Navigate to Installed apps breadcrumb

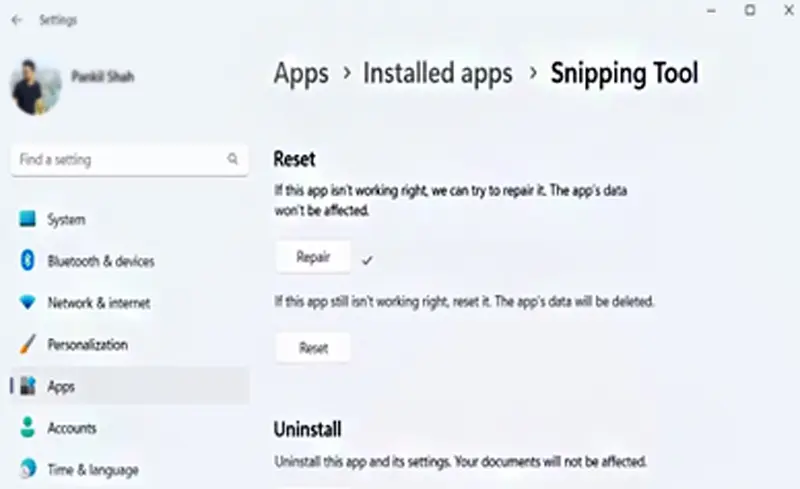pos(438,74)
